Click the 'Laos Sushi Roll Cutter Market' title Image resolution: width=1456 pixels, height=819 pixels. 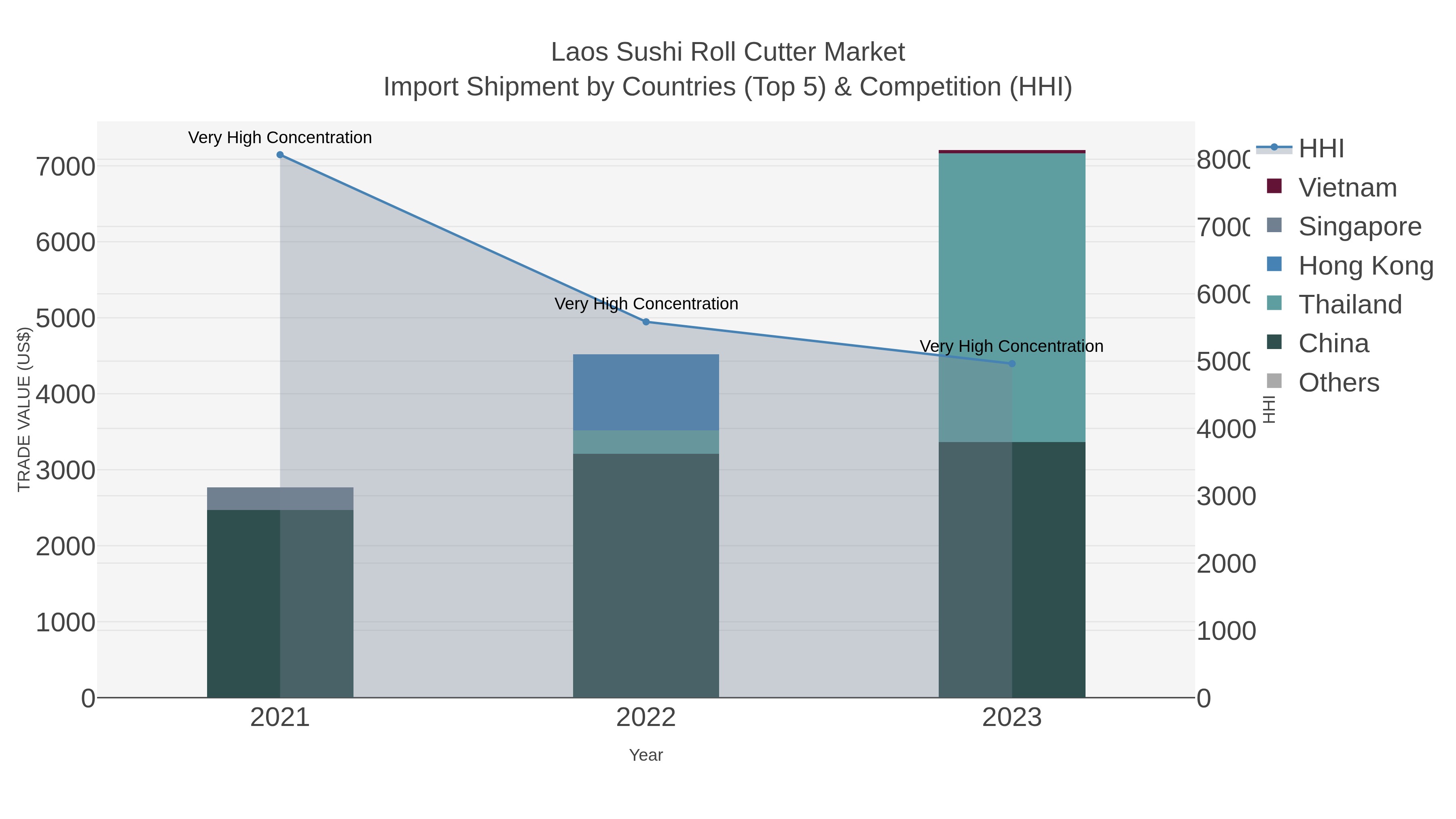(x=728, y=52)
